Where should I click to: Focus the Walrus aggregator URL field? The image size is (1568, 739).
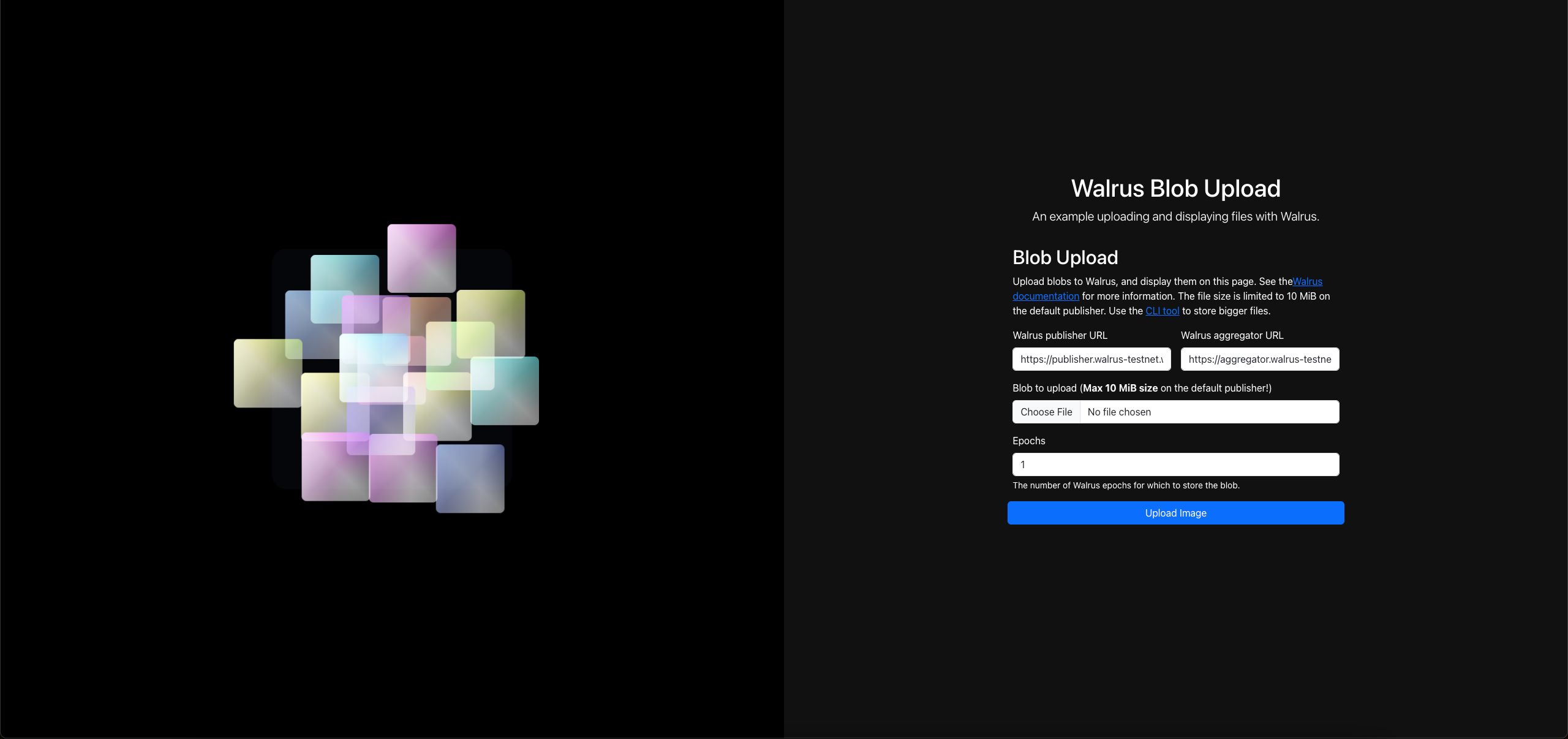tap(1260, 359)
